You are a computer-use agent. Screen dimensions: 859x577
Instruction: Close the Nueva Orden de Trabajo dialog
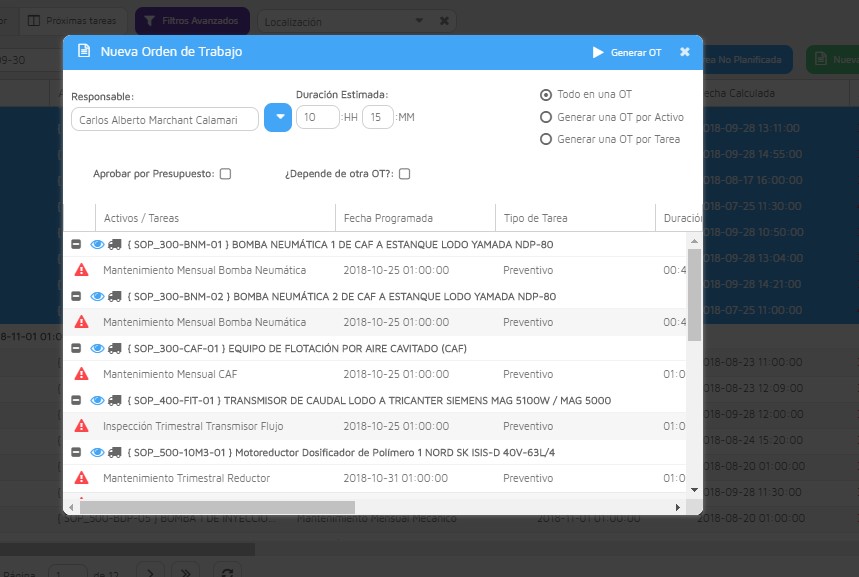[685, 52]
